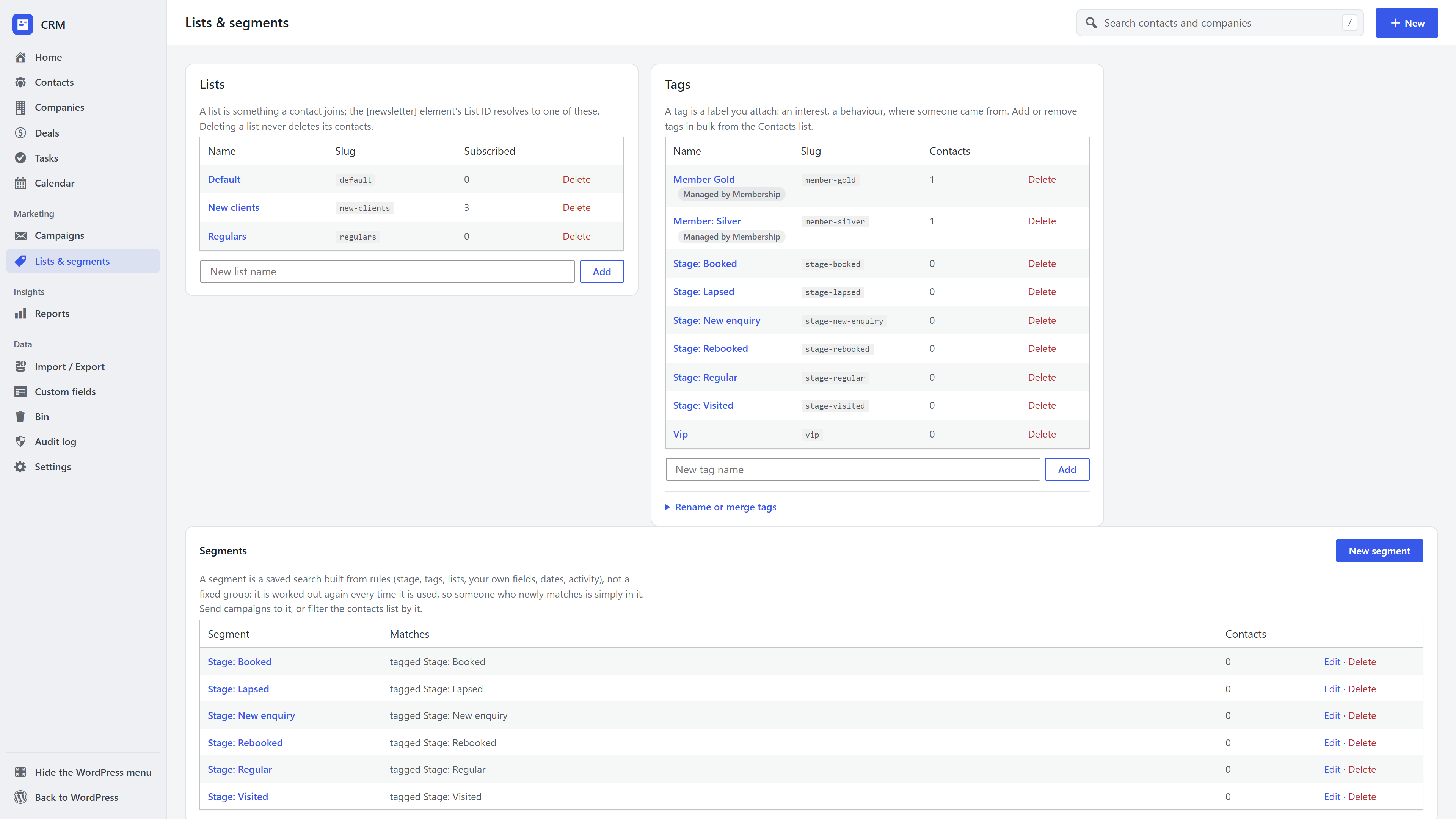Open Deals via its dollar icon
1456x819 pixels.
(x=21, y=133)
